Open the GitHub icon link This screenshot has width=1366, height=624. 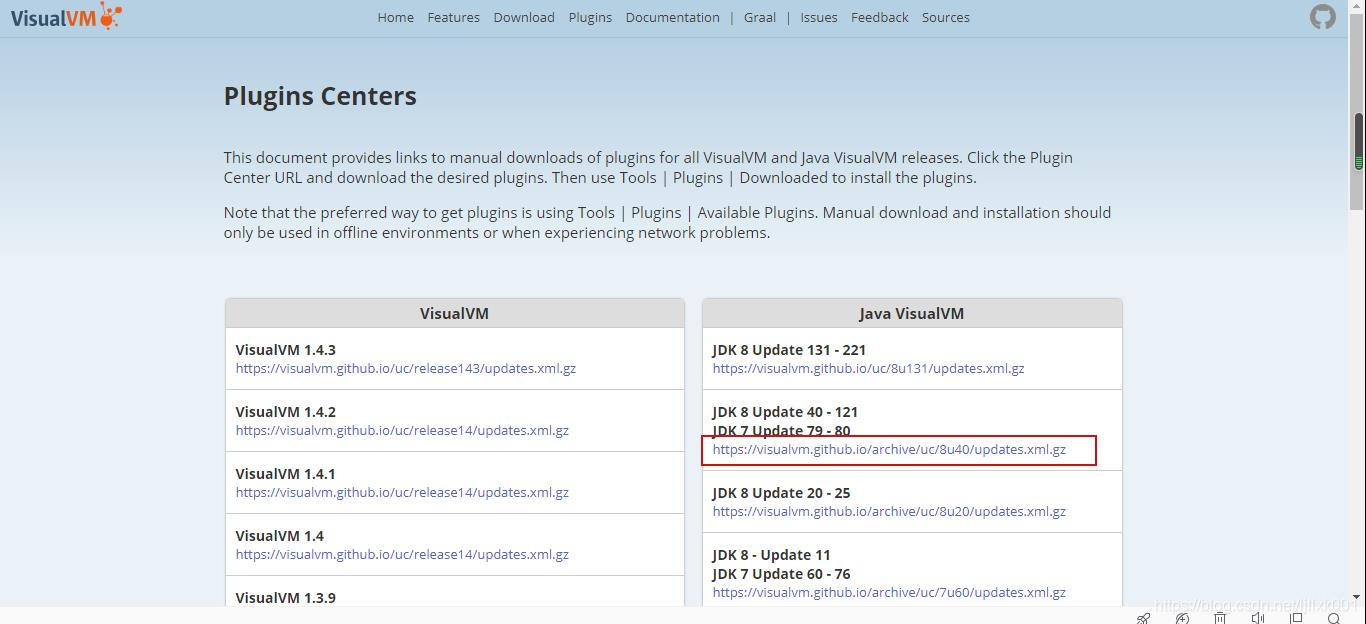pos(1323,17)
